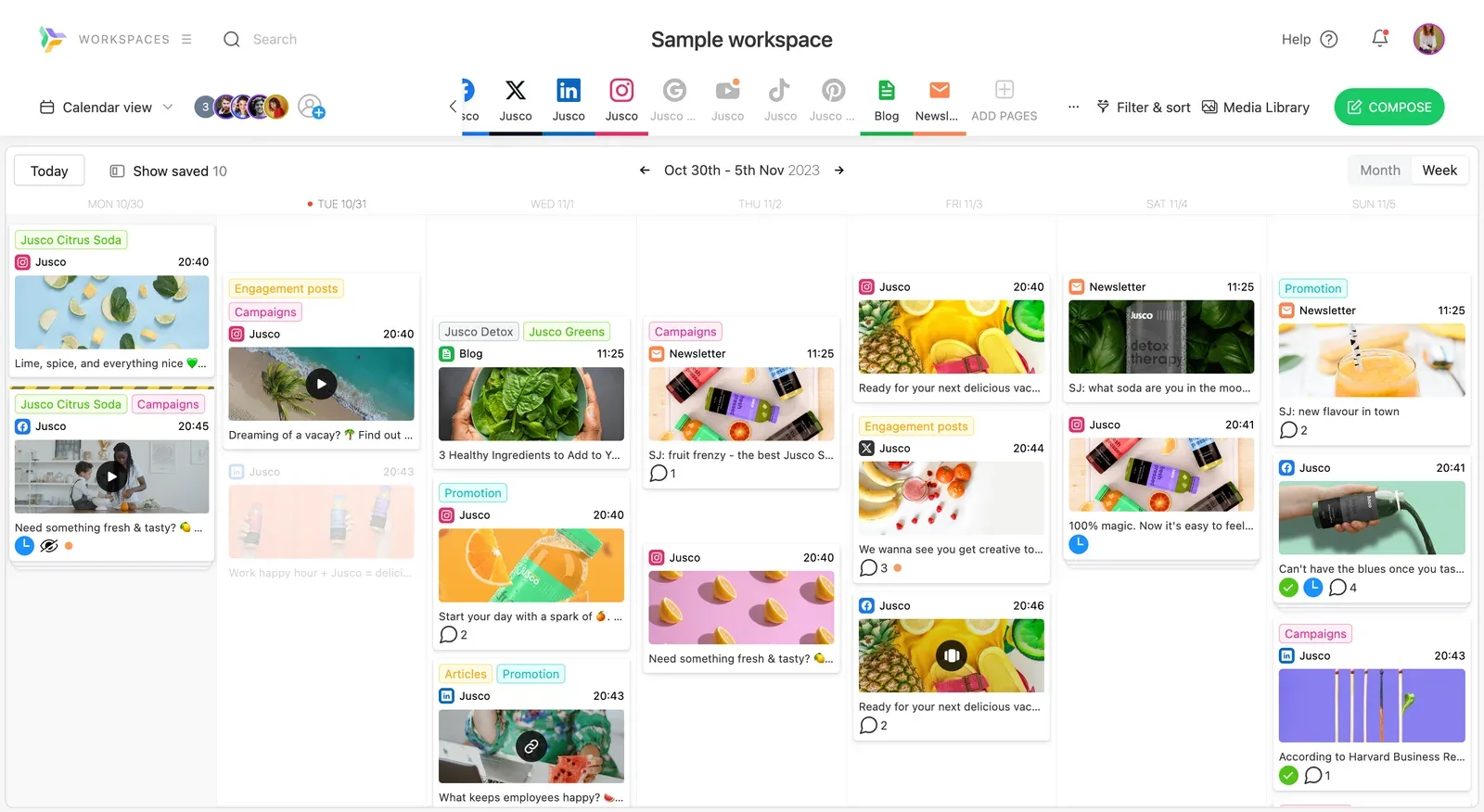Play the 'Dreaming of a vacay' video

[321, 384]
